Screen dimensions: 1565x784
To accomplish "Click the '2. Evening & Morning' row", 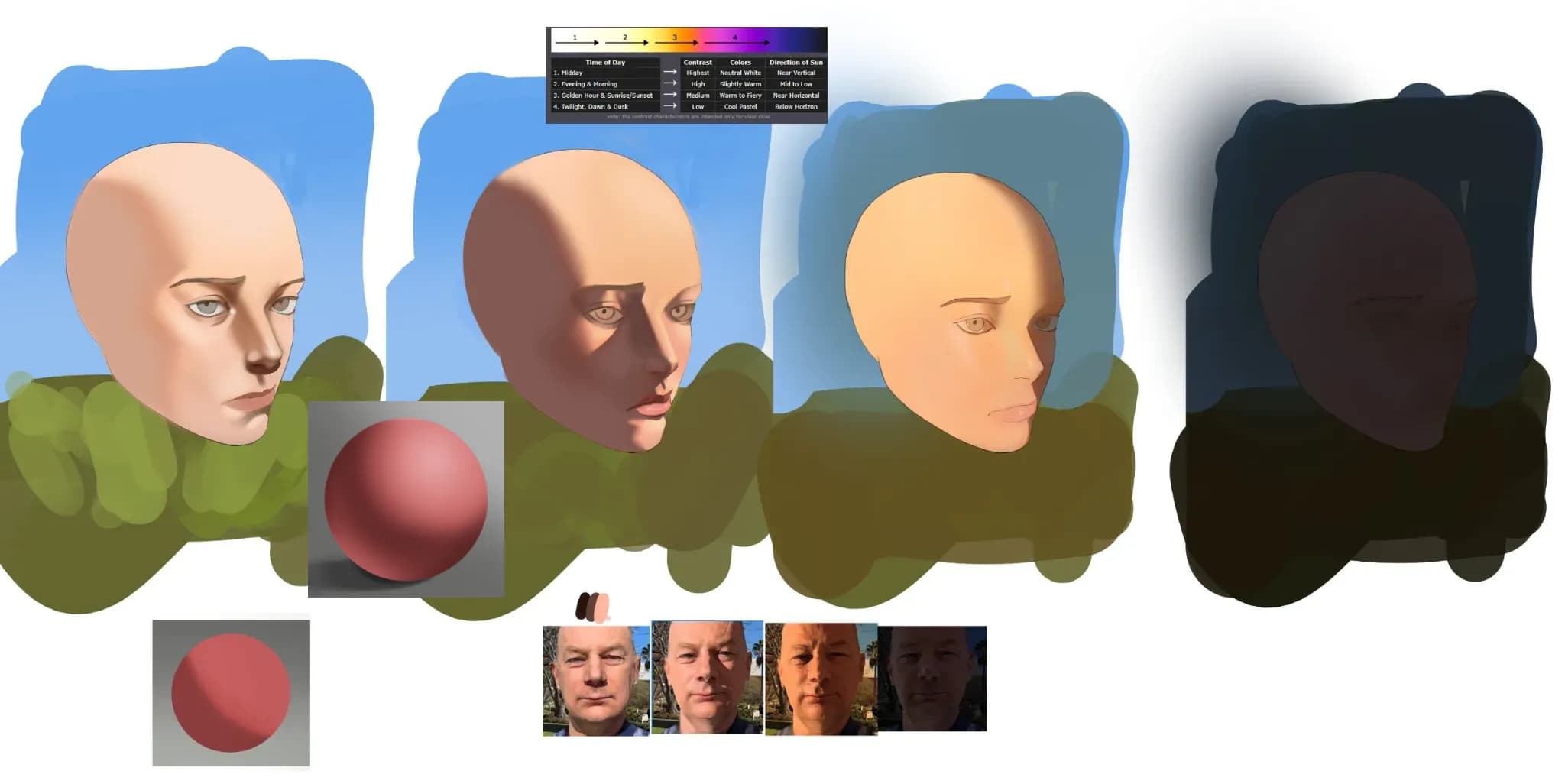I will pos(605,84).
